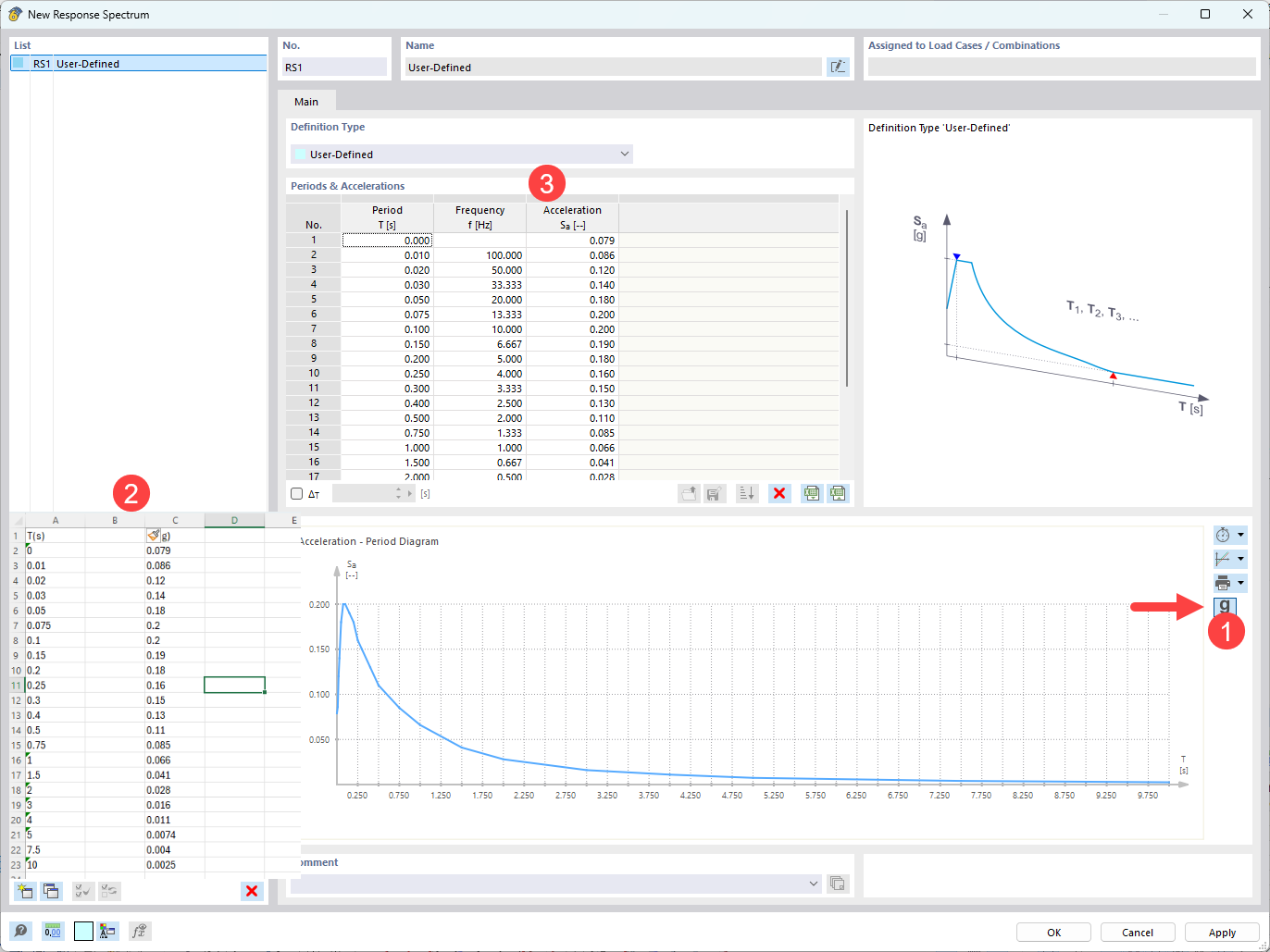The width and height of the screenshot is (1270, 952).
Task: Switch to the Main tab
Action: pos(306,102)
